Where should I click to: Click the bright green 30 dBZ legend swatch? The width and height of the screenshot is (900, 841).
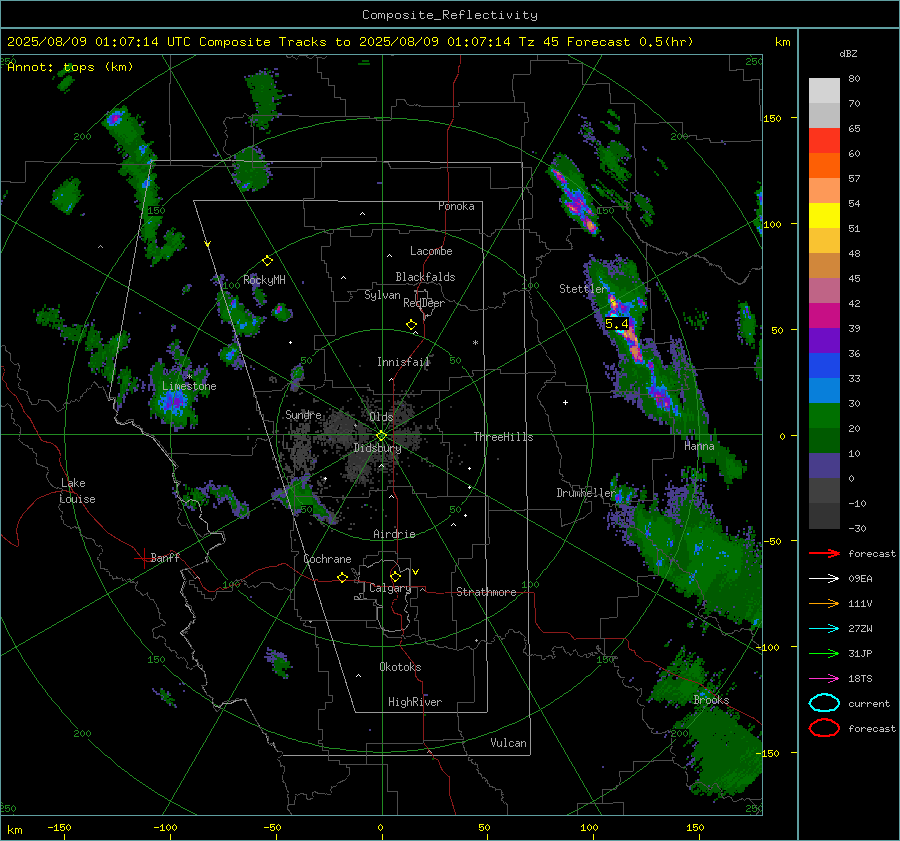824,415
